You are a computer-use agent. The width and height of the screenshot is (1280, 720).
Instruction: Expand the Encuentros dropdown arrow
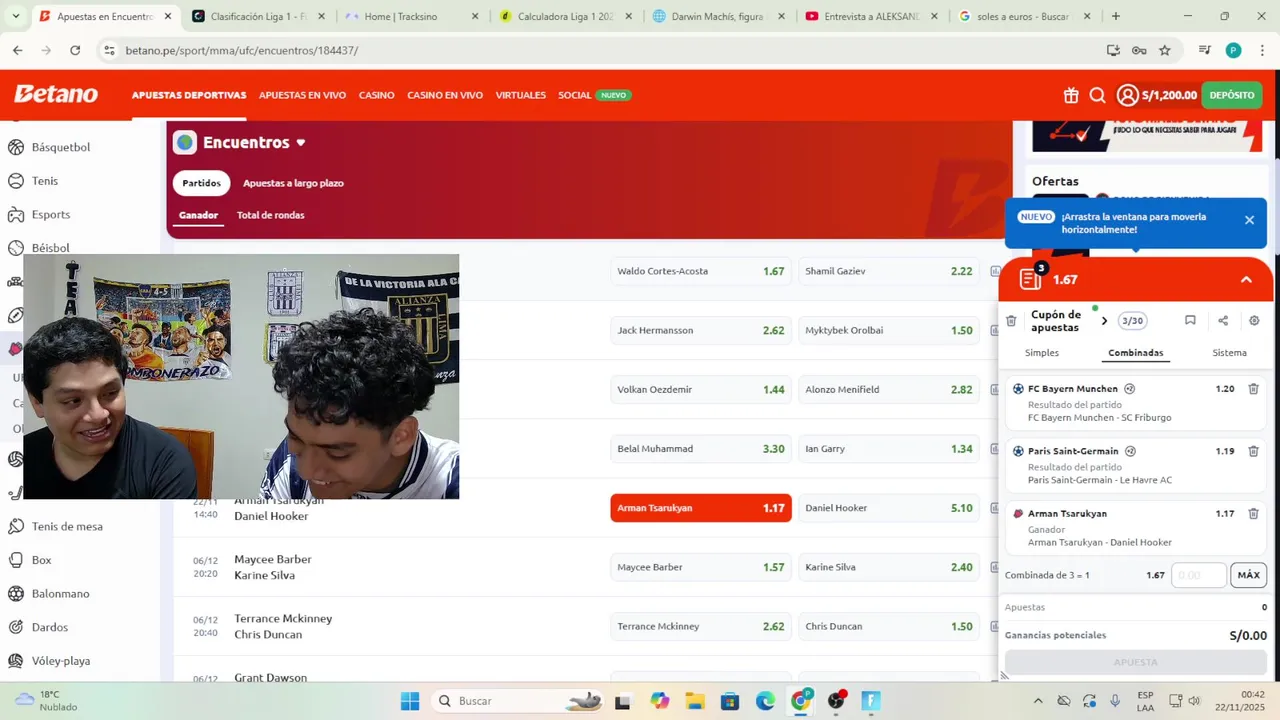pos(300,143)
